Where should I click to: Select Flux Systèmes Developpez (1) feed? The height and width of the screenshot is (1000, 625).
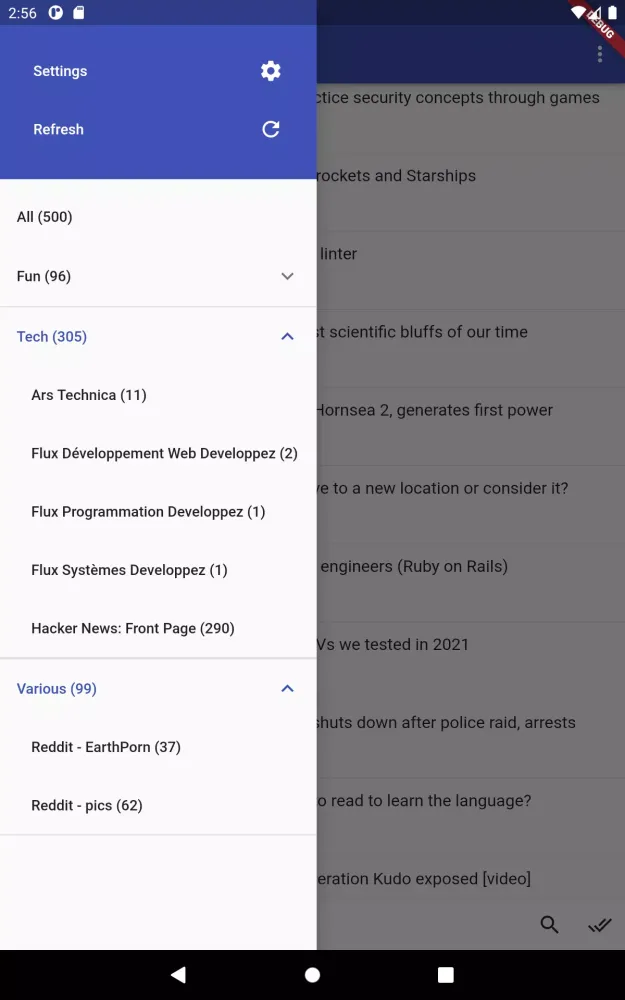click(129, 570)
